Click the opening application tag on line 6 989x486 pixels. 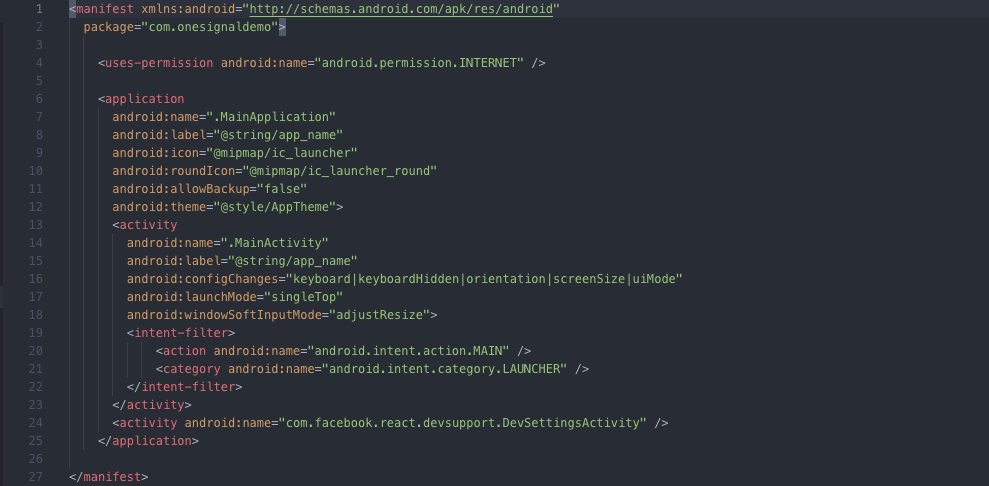(141, 99)
